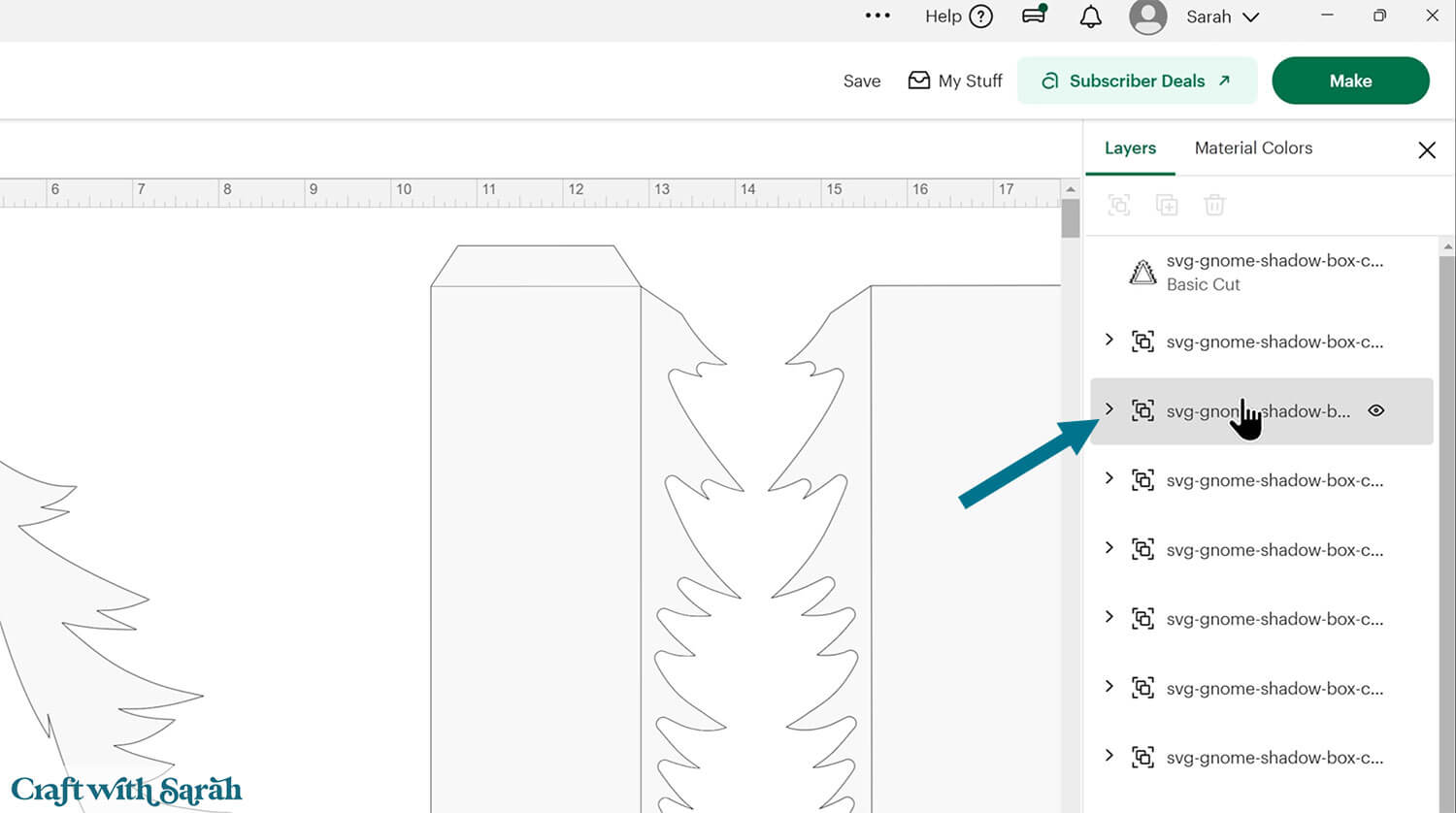Click the Duplicate layer icon

[x=1167, y=205]
